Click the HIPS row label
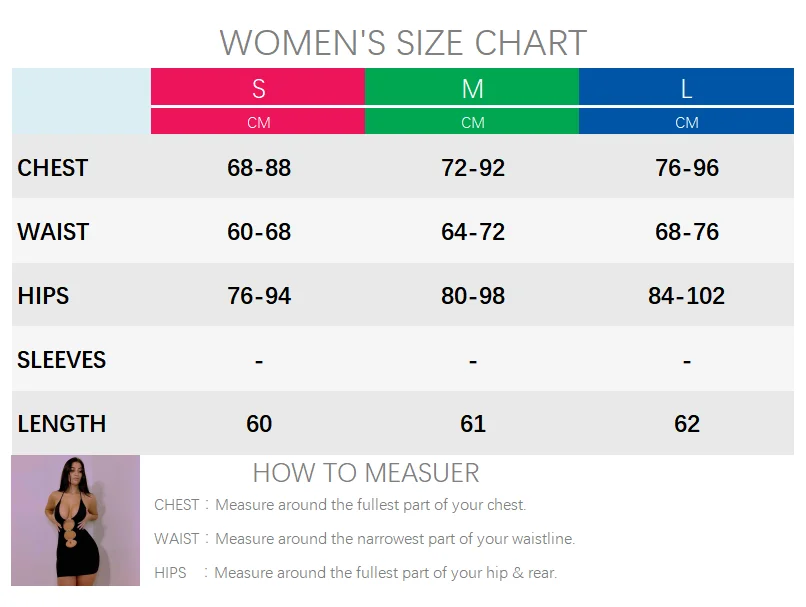This screenshot has height=607, width=806. (x=43, y=296)
